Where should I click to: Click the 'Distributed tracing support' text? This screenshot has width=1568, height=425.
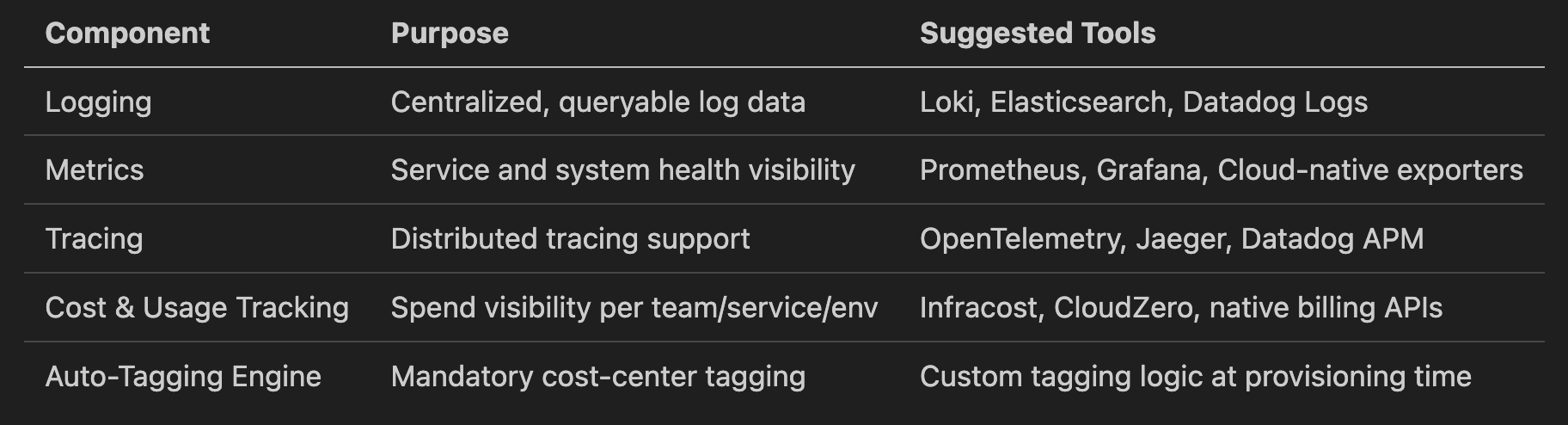tap(570, 239)
